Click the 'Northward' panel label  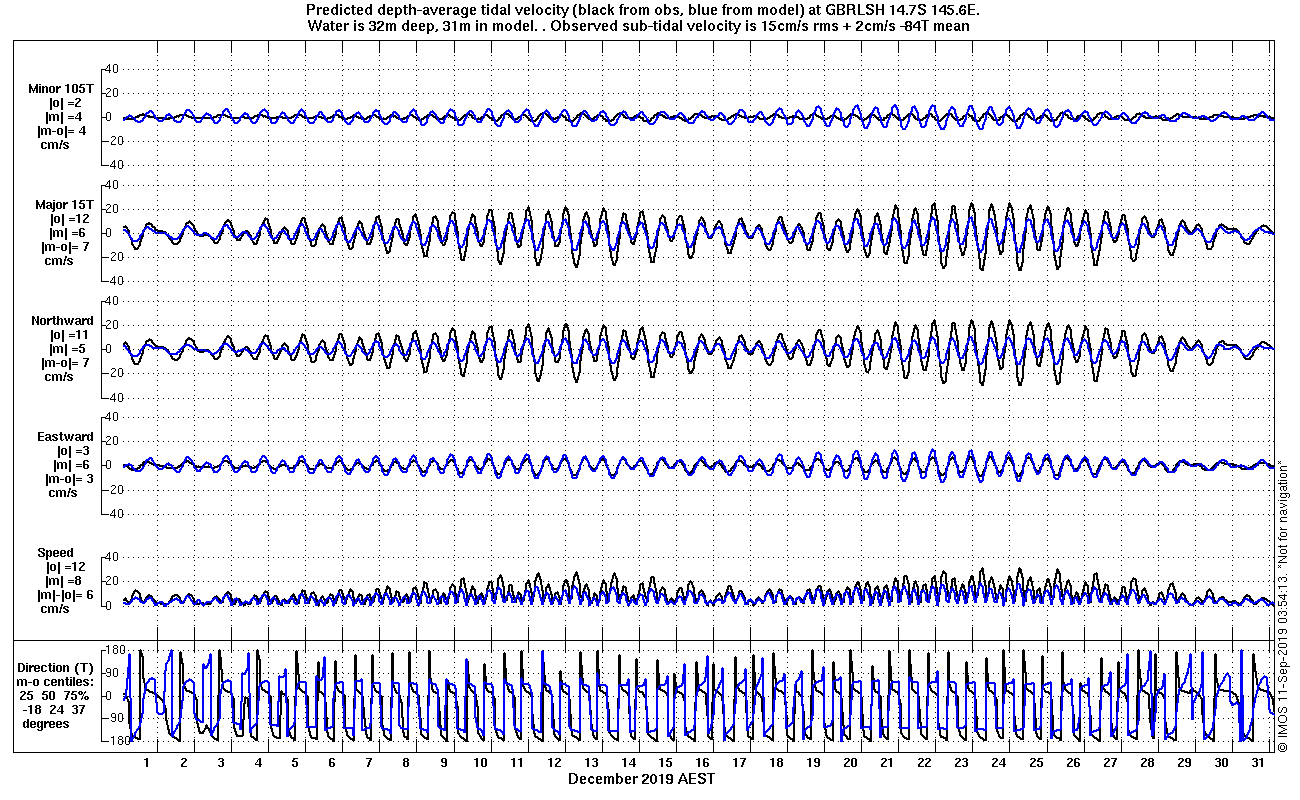[63, 321]
